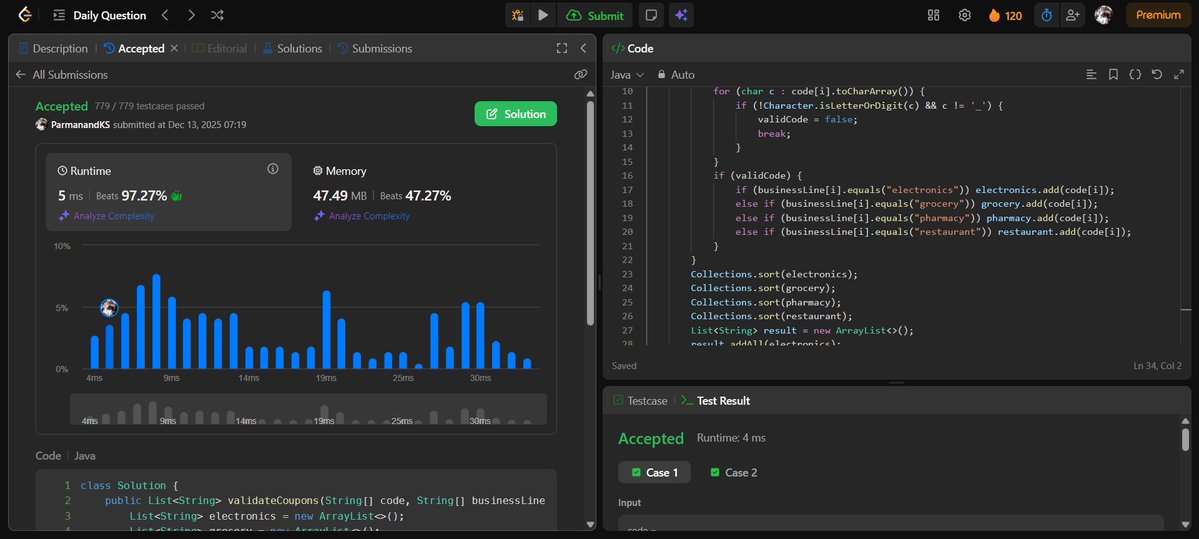Bookmark the code with bookmark icon
This screenshot has width=1199, height=539.
tap(1113, 75)
